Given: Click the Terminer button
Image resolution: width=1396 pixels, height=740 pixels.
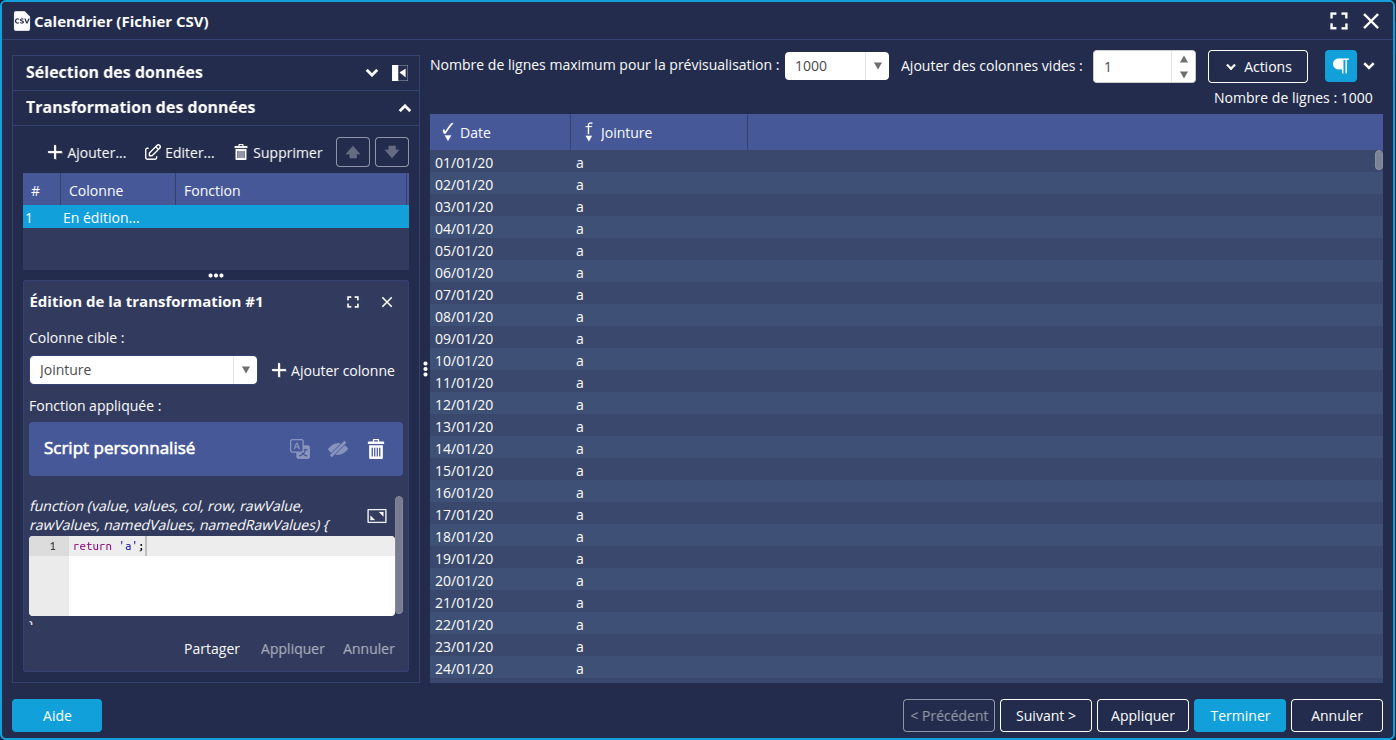Looking at the screenshot, I should point(1239,716).
